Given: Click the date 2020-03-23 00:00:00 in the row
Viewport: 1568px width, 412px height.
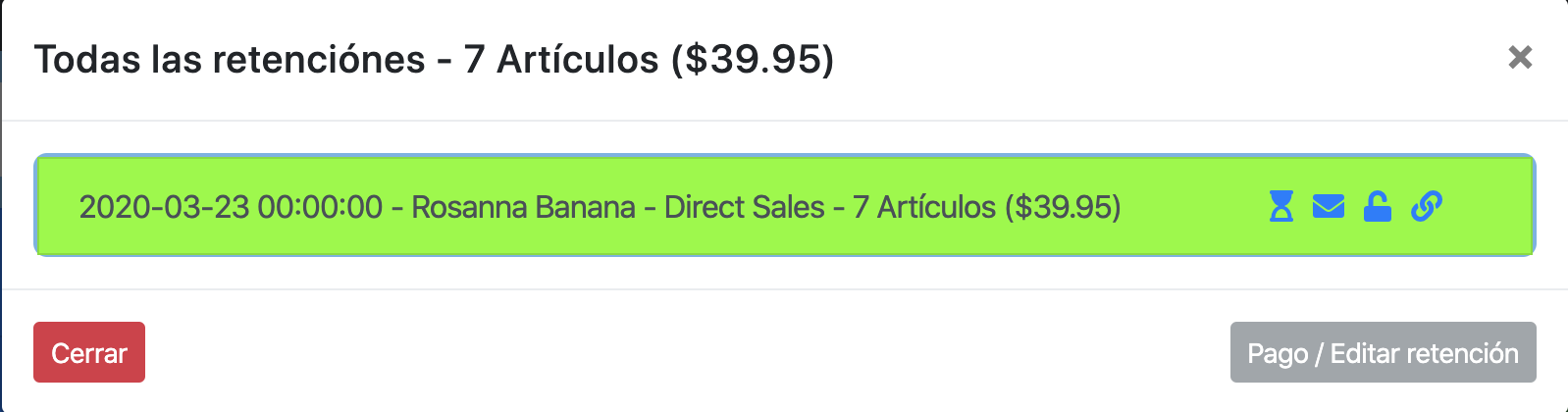Looking at the screenshot, I should coord(231,207).
